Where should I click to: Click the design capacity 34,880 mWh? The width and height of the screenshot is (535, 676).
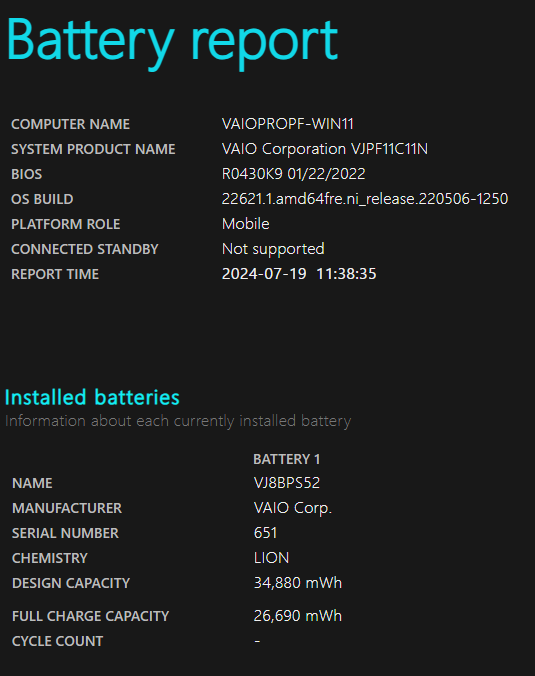tap(297, 583)
